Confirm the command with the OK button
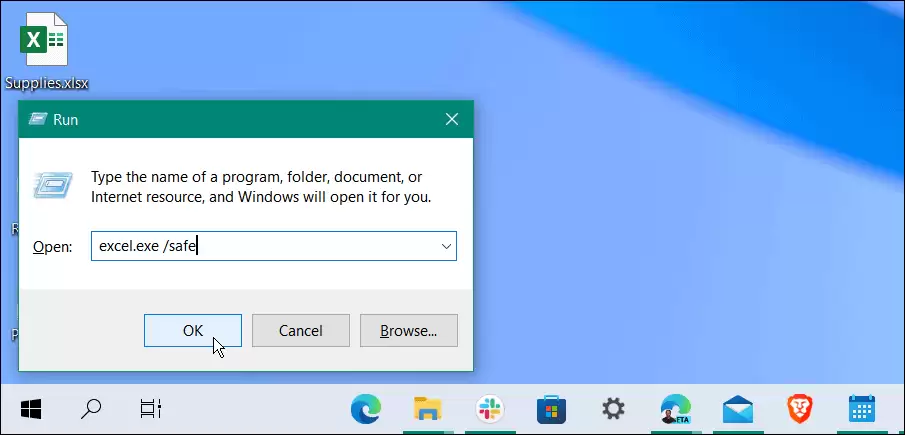The image size is (905, 435). (193, 331)
